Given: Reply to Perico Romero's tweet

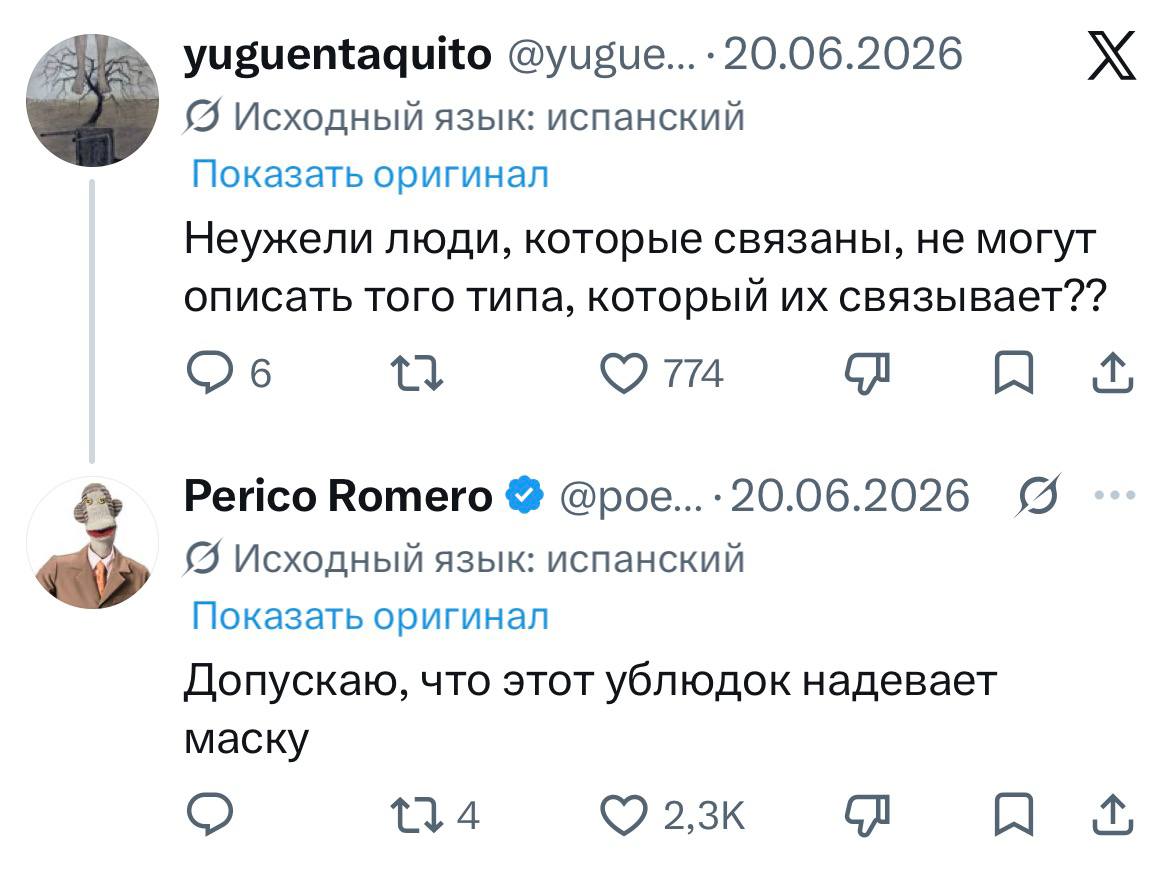Looking at the screenshot, I should pyautogui.click(x=209, y=815).
